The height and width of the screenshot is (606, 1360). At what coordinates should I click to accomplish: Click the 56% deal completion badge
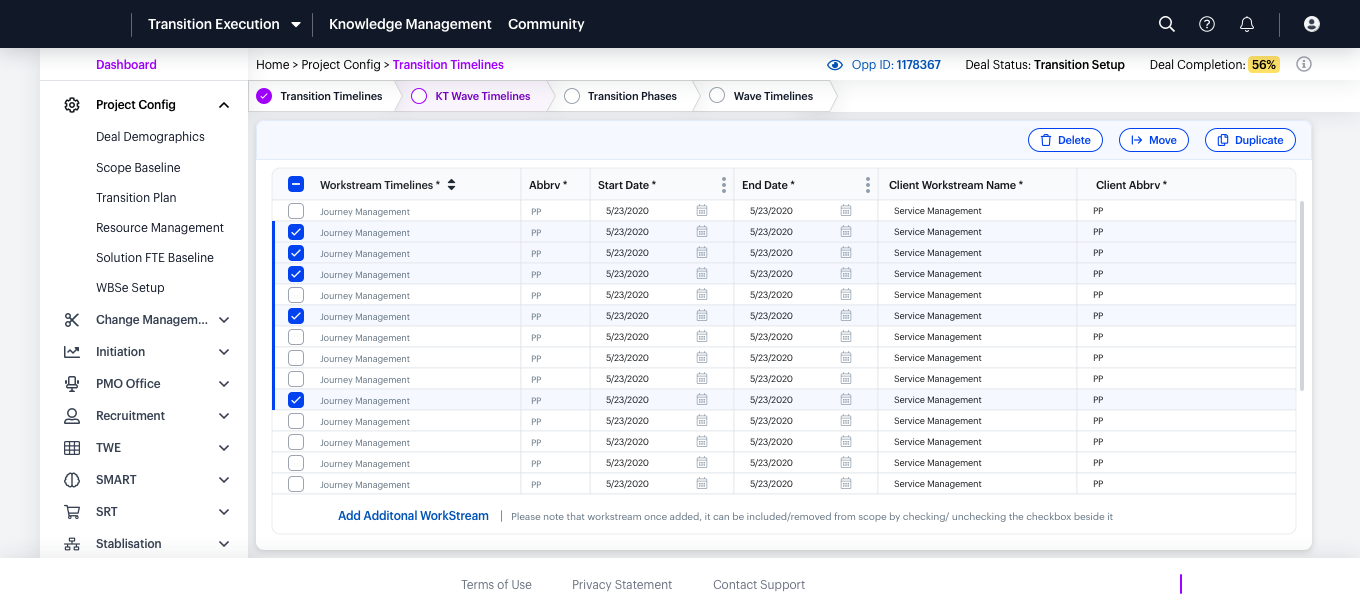coord(1264,65)
